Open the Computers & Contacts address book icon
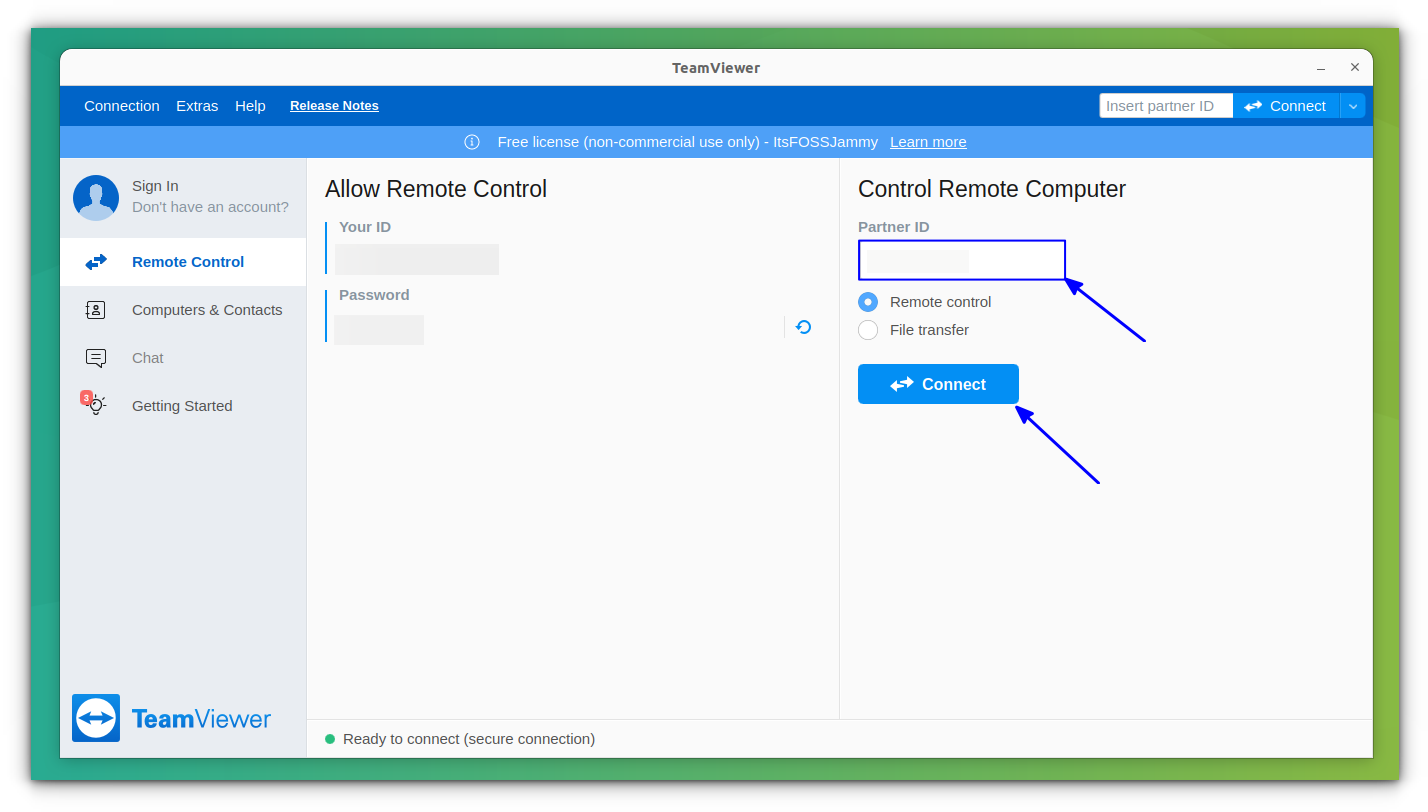This screenshot has width=1428, height=812. [x=96, y=310]
